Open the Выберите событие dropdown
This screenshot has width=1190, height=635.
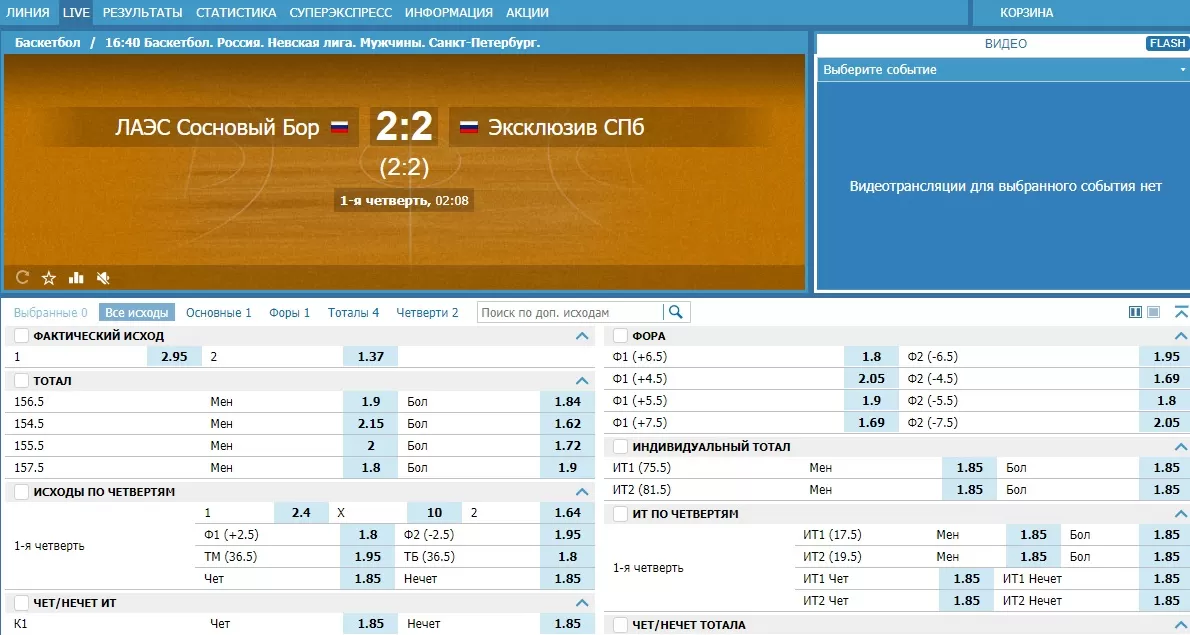[x=1000, y=69]
